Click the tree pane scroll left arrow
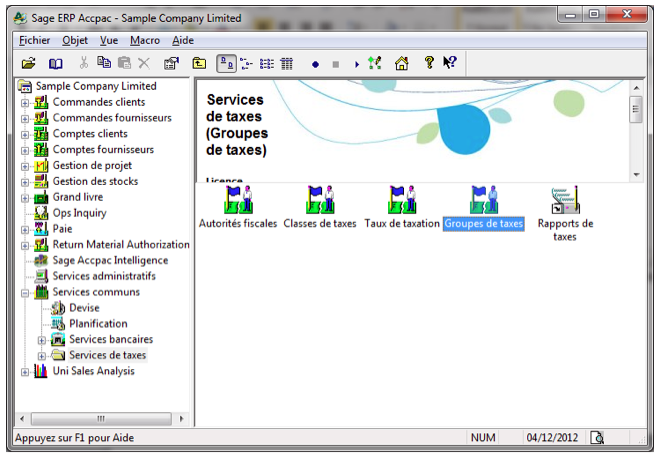 [x=22, y=419]
